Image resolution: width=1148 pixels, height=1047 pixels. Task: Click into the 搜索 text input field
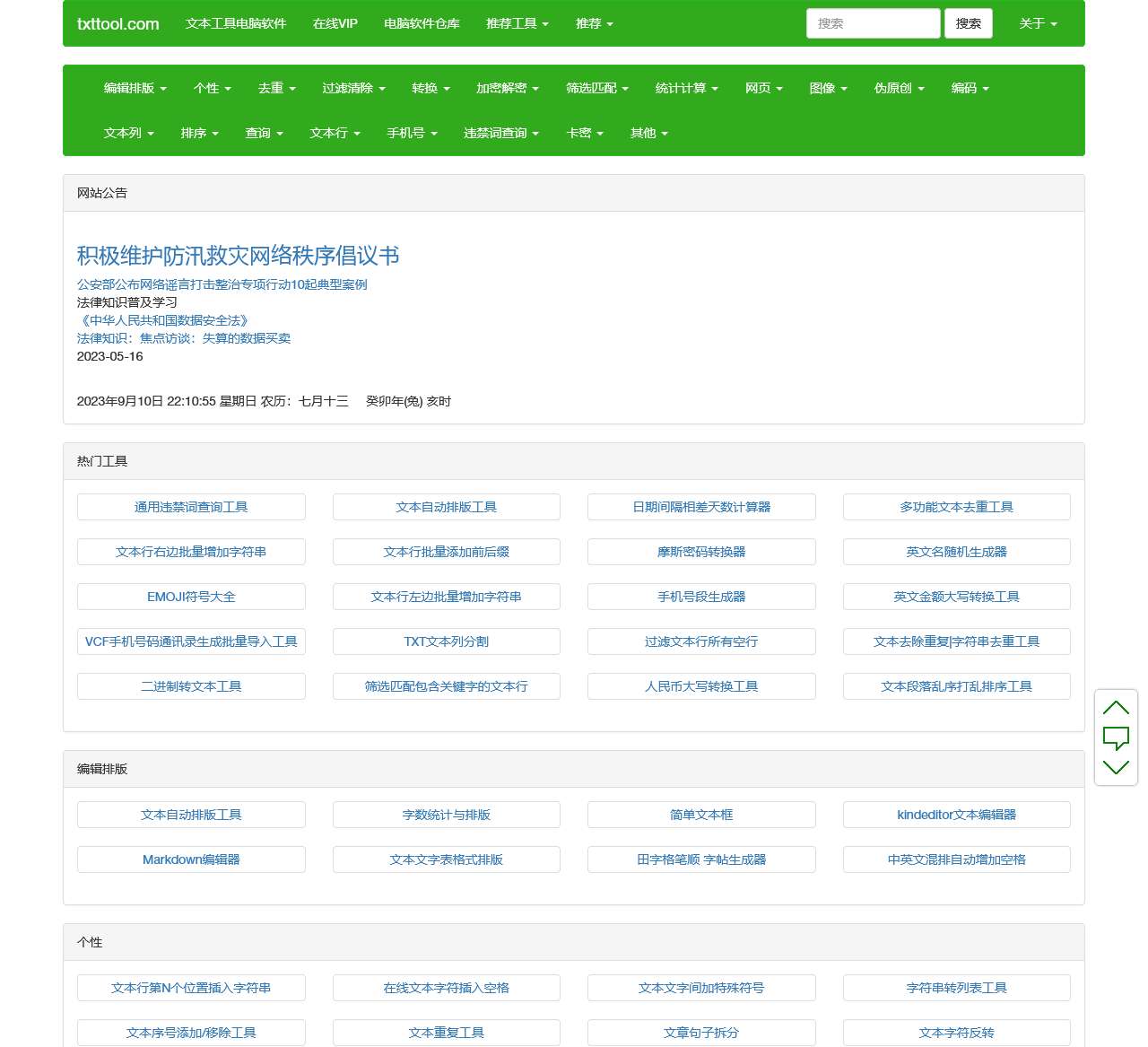point(872,23)
